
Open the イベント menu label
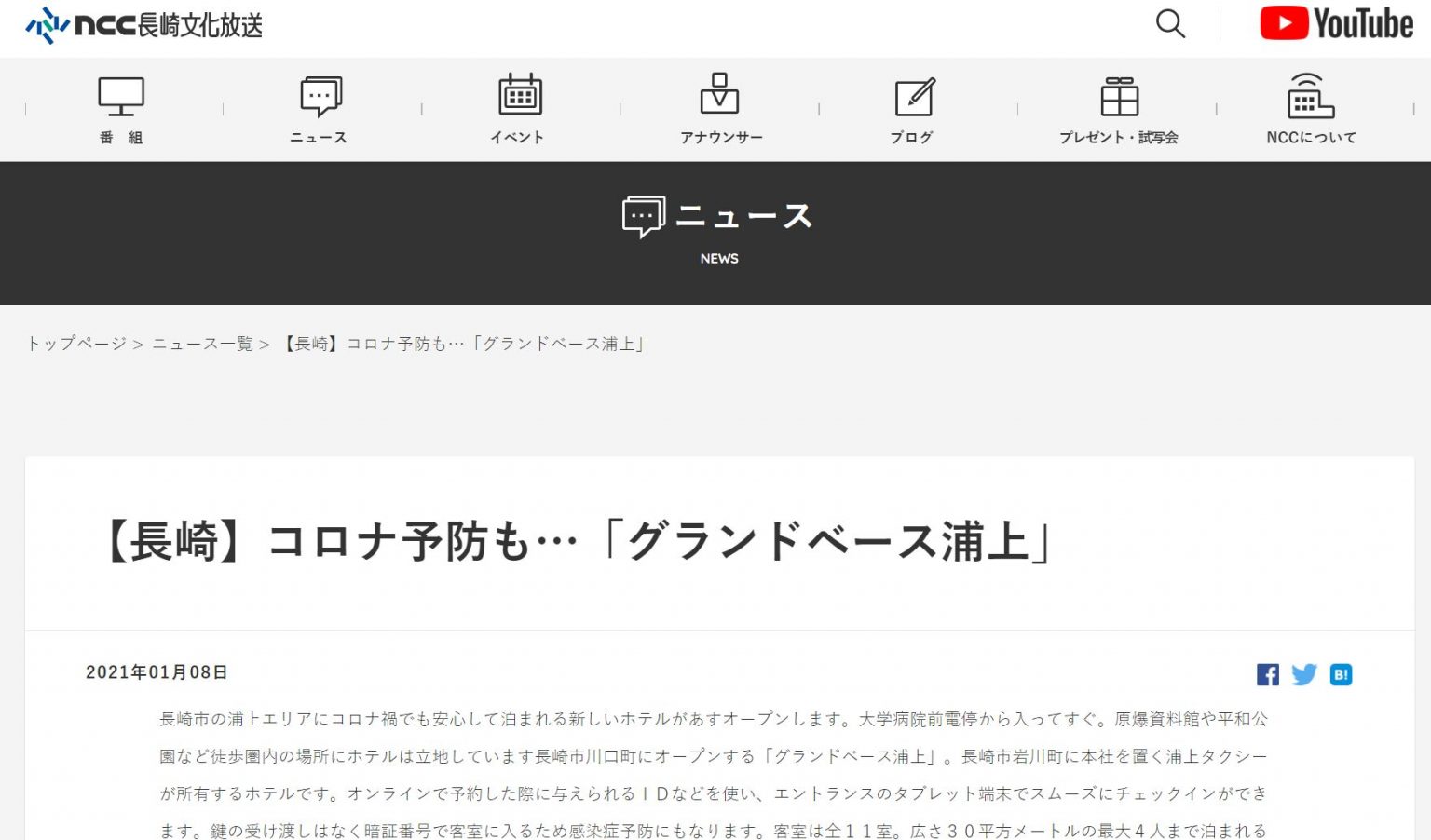[x=518, y=138]
